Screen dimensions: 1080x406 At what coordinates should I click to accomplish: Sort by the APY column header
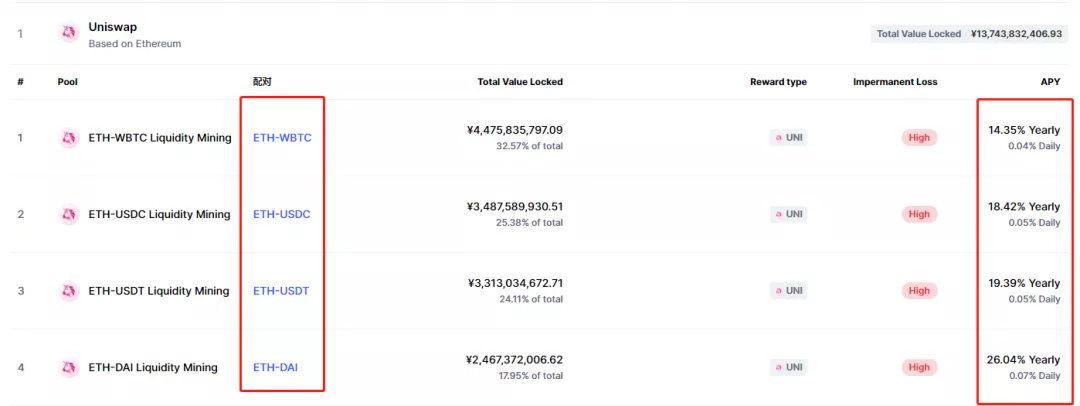[1050, 81]
